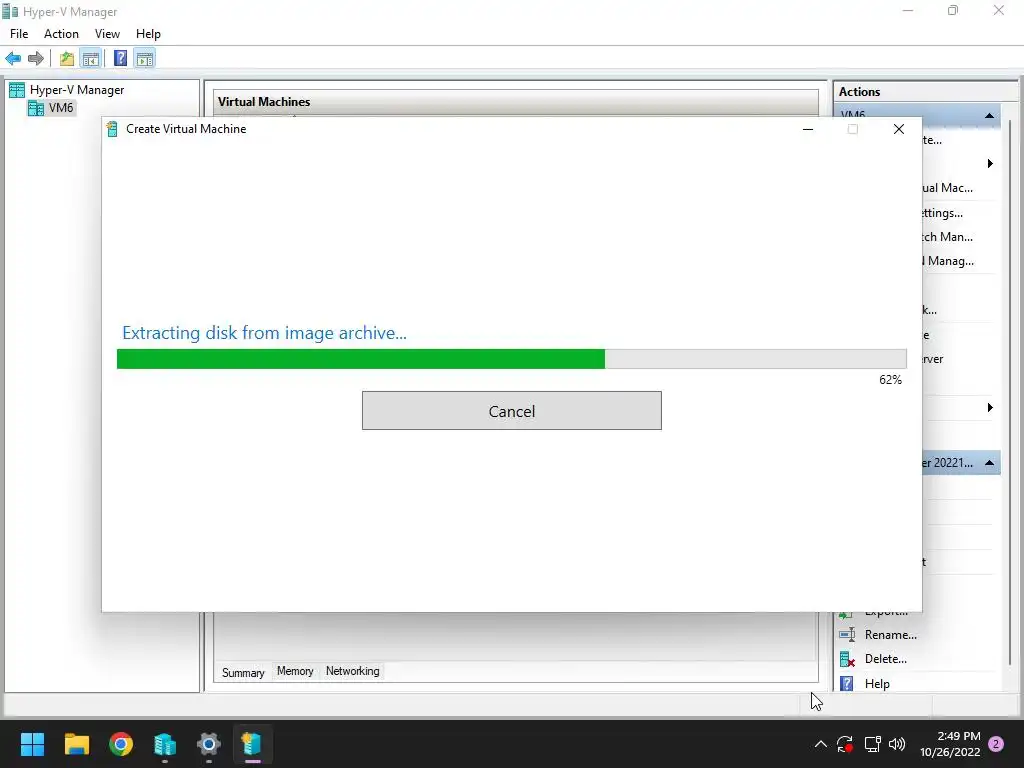Click the Forward arrow in the toolbar

tap(36, 59)
